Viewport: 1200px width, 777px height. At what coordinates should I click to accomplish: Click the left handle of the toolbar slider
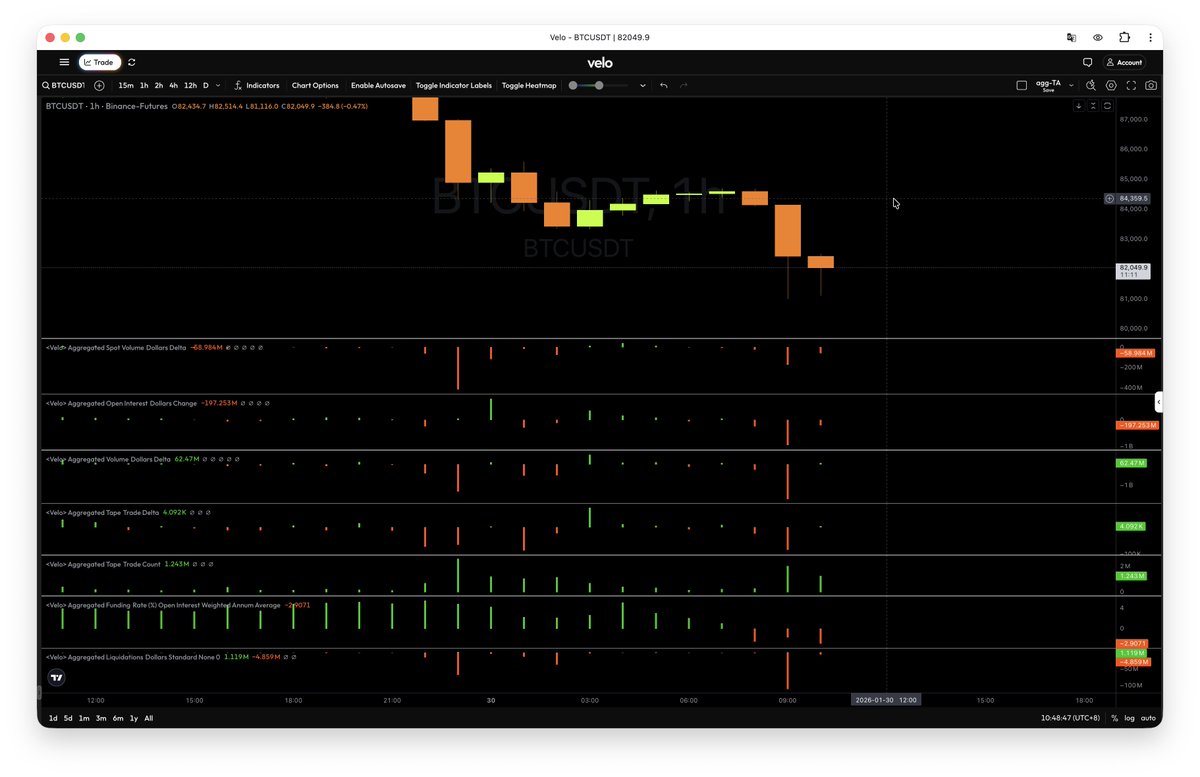click(x=573, y=86)
